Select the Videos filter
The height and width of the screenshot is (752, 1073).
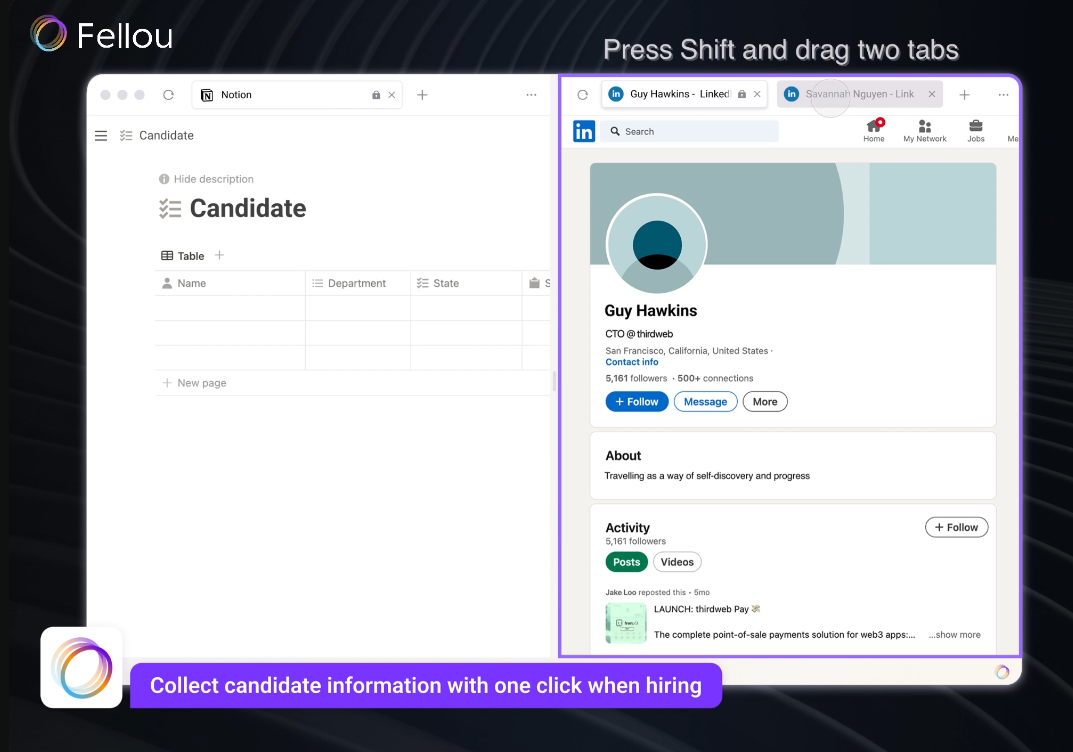[677, 562]
